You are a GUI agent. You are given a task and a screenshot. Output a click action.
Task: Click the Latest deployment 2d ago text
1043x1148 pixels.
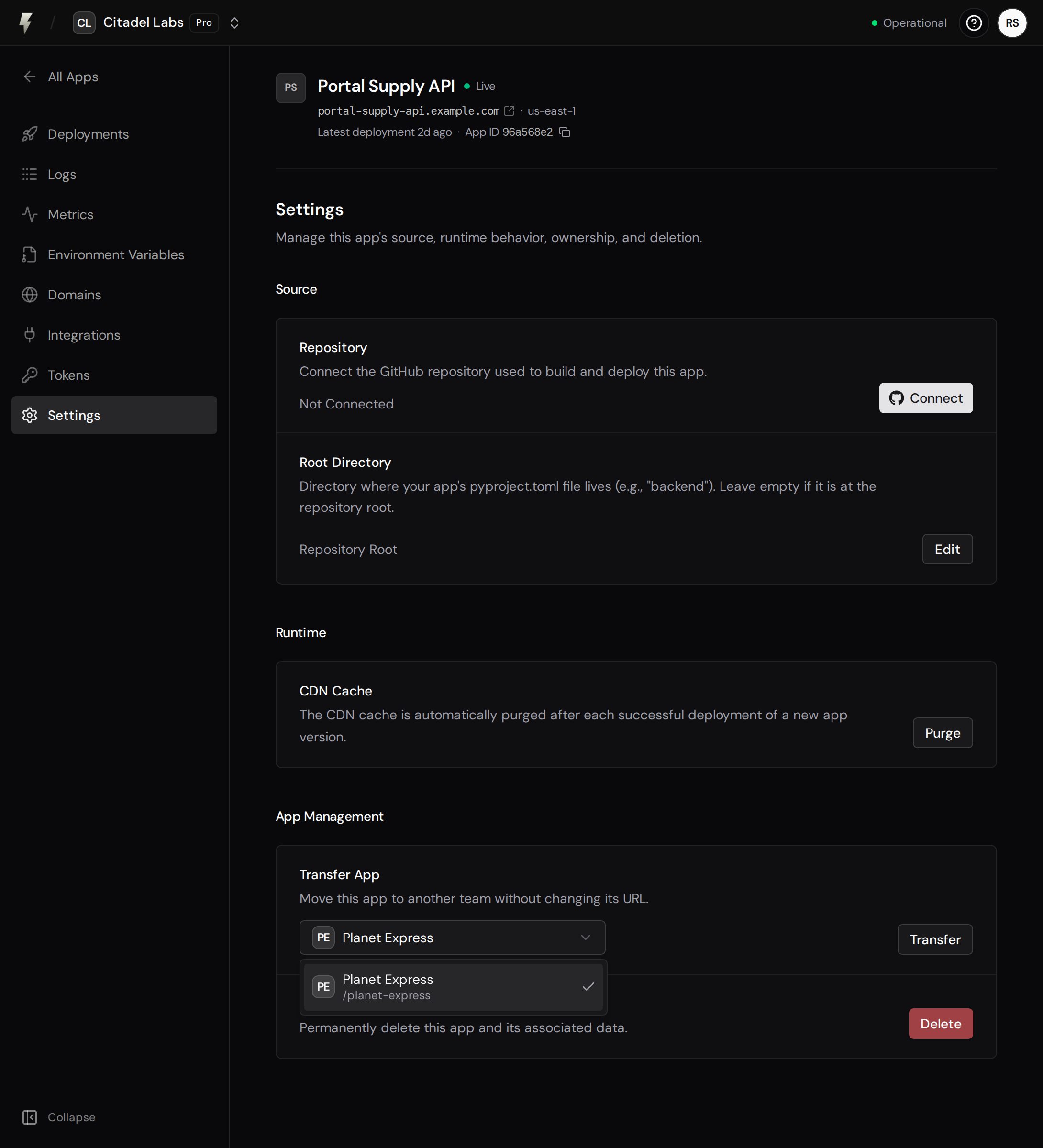click(x=385, y=132)
